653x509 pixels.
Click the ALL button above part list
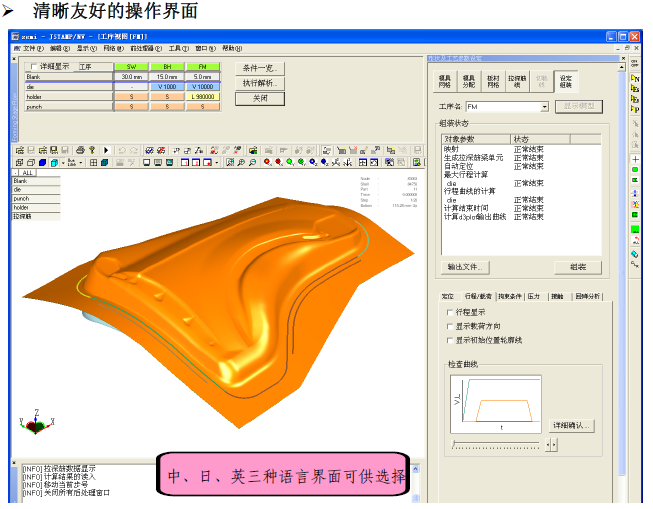pos(27,173)
